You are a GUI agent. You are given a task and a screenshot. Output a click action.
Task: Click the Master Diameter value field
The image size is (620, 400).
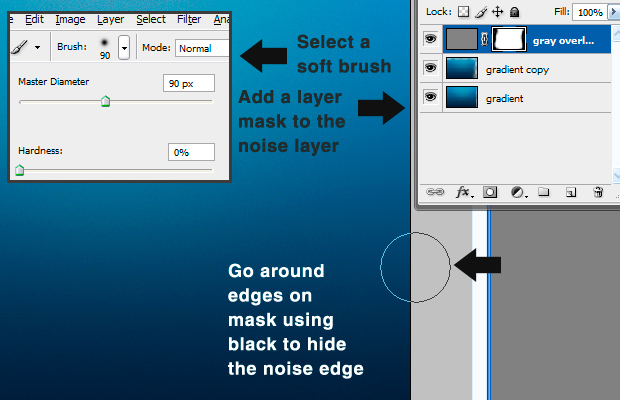pyautogui.click(x=189, y=83)
